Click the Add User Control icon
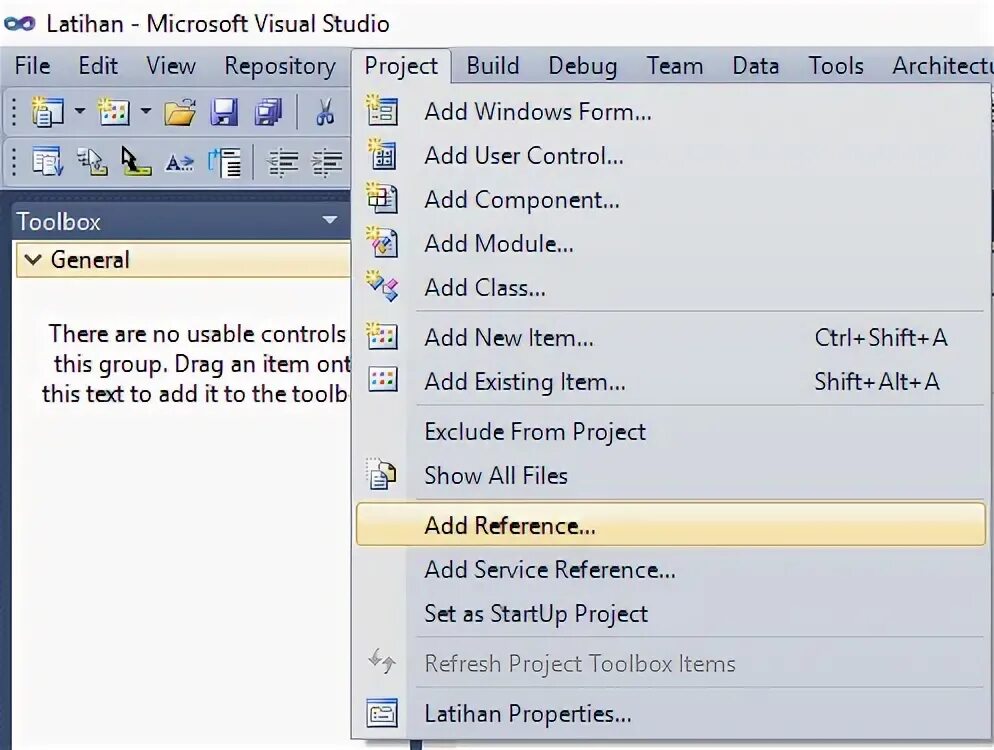The image size is (994, 750). click(382, 155)
